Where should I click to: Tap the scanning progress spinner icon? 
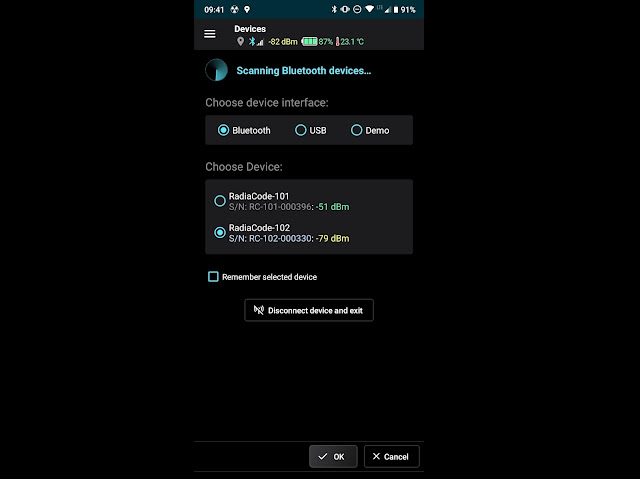click(x=216, y=70)
